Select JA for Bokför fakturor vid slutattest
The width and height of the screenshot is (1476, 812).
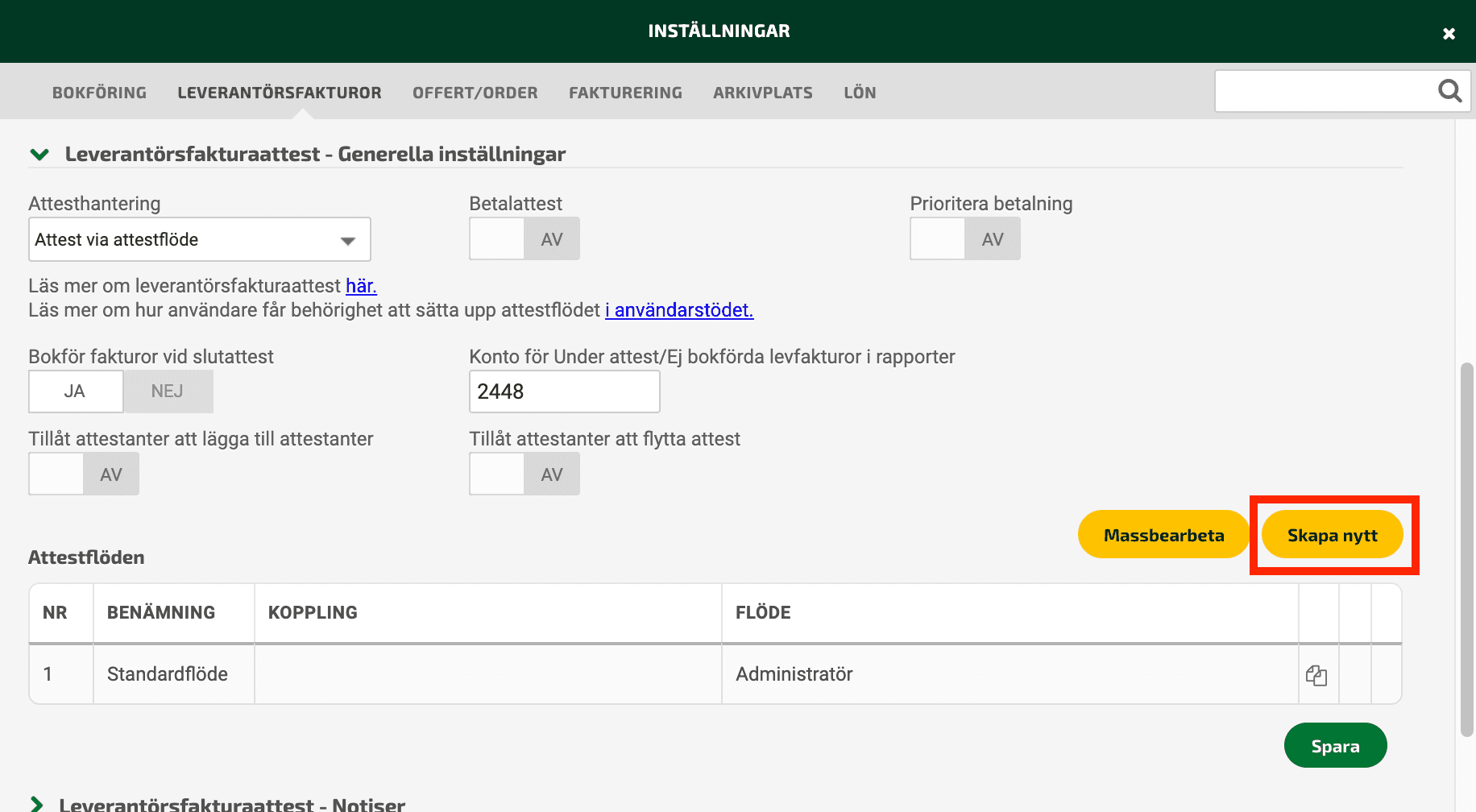(76, 391)
